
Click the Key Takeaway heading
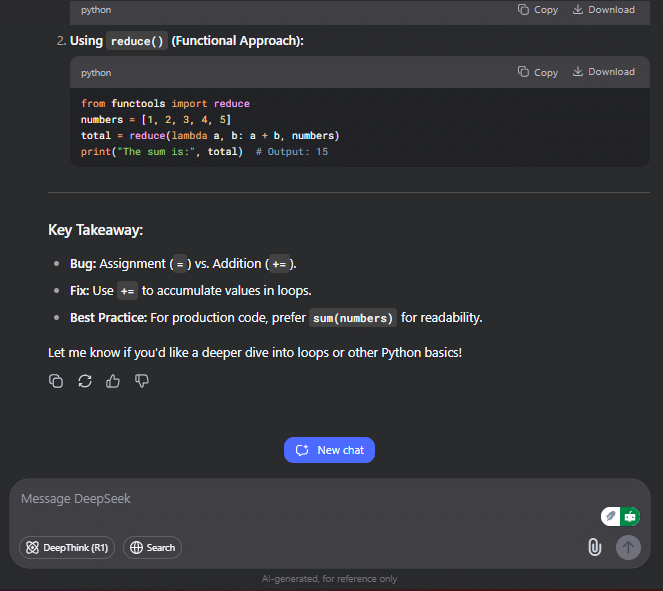[x=96, y=230]
